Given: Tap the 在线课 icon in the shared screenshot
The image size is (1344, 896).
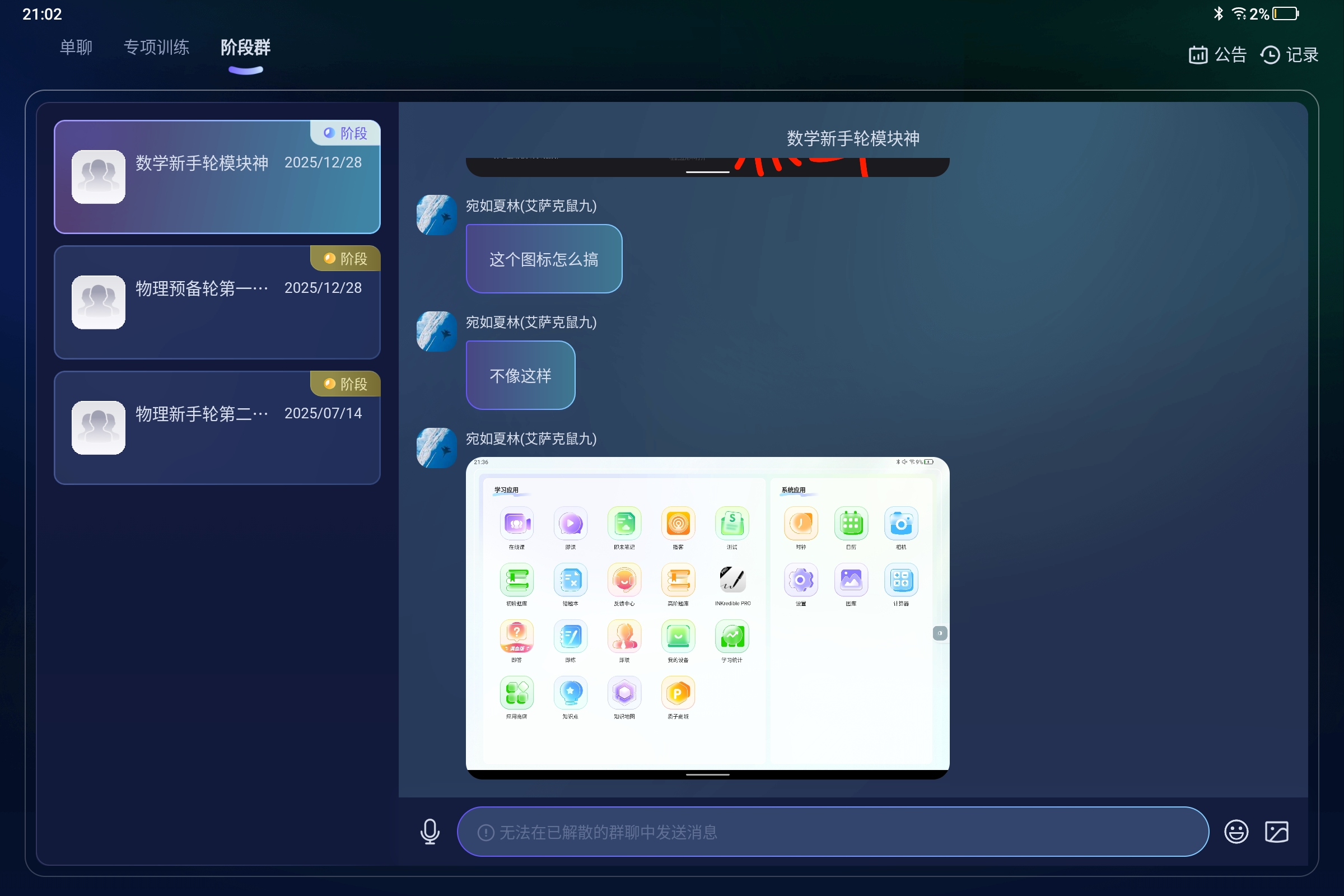Looking at the screenshot, I should click(x=516, y=524).
